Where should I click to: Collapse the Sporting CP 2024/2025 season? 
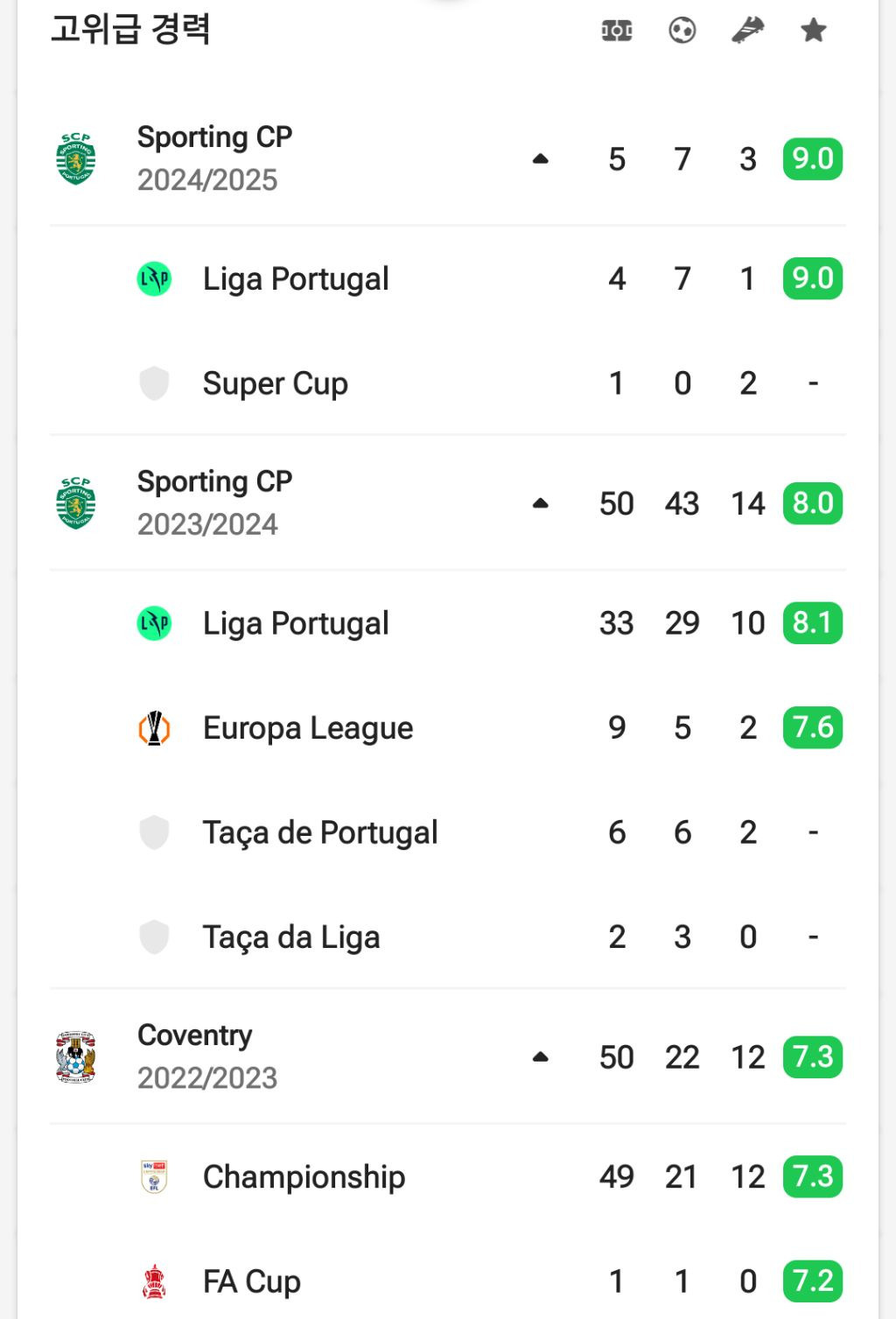(x=541, y=158)
